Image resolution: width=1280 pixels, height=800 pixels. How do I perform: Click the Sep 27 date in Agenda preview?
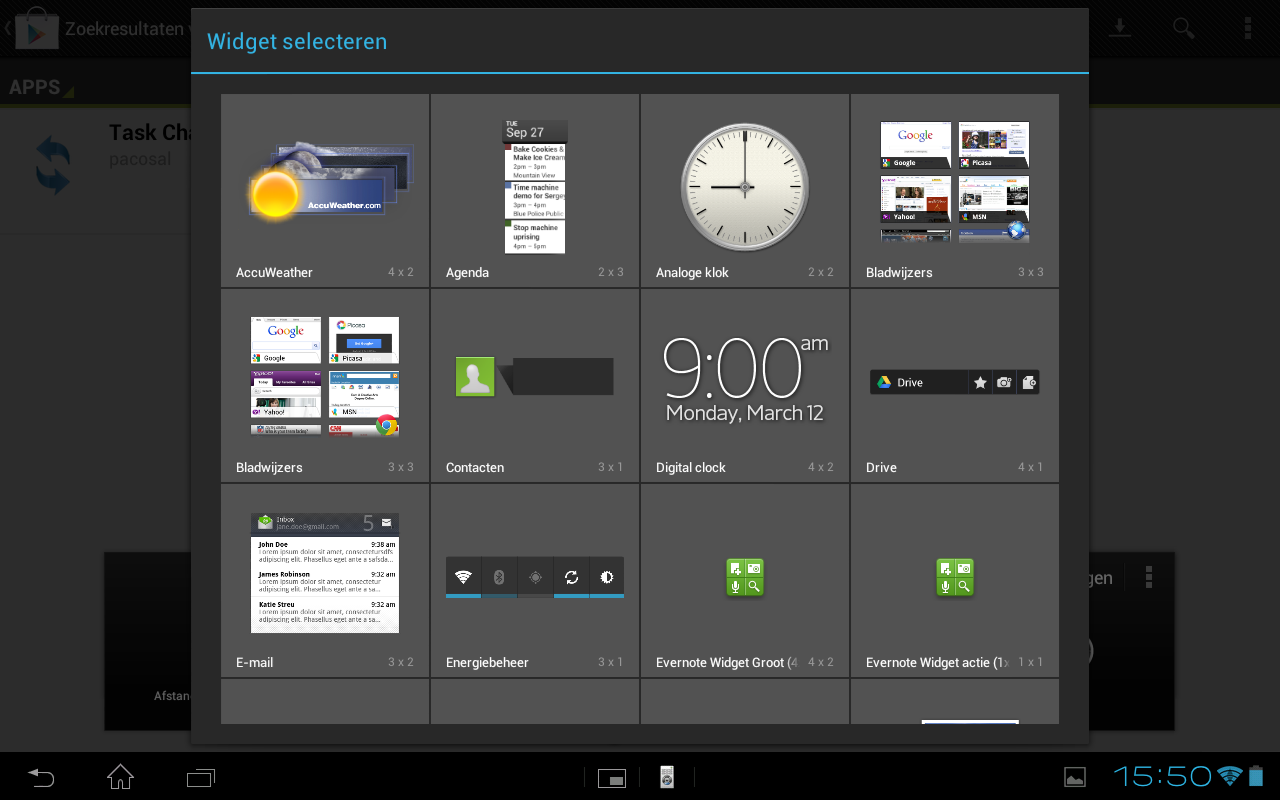[525, 132]
